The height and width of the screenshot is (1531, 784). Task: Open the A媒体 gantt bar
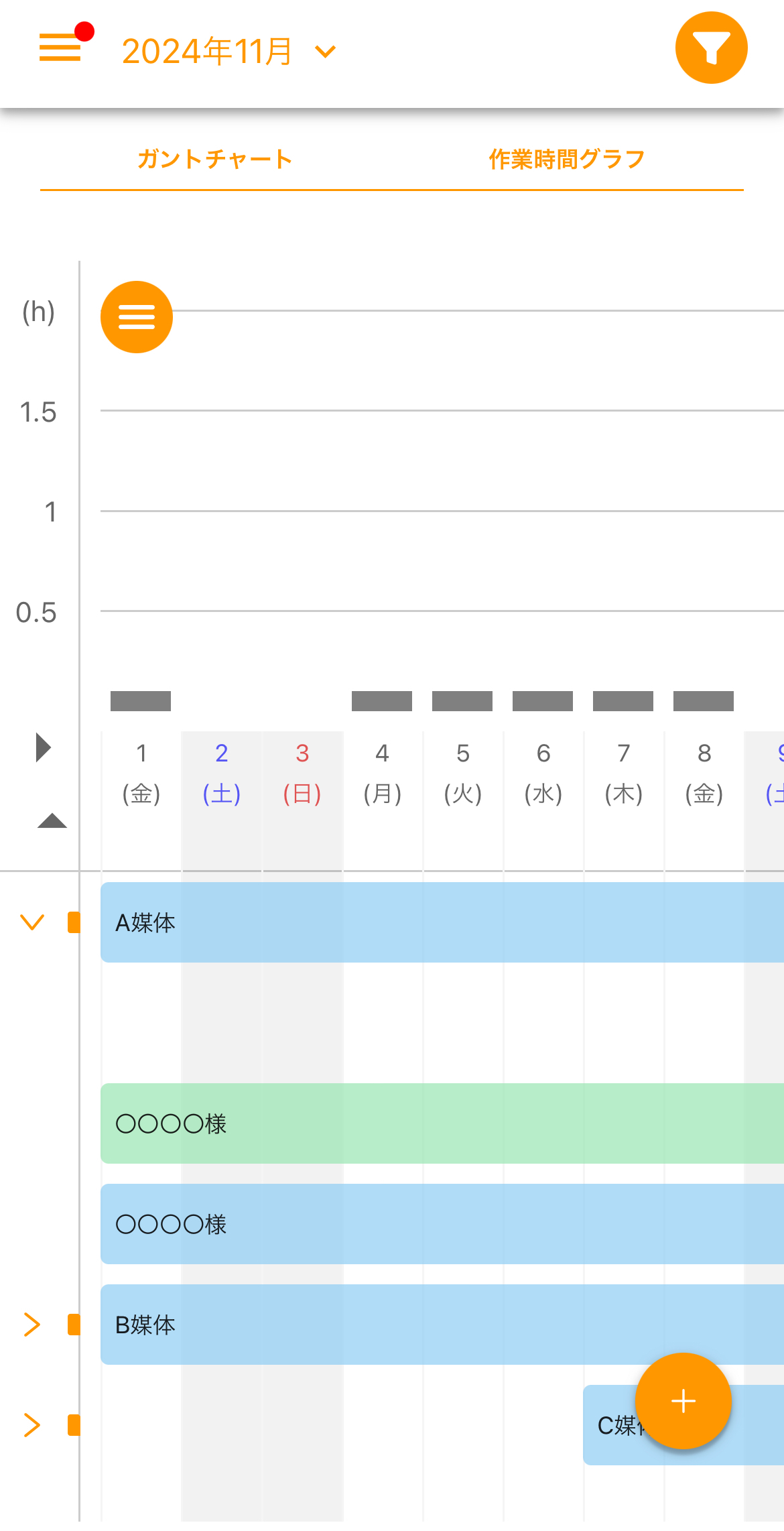coord(442,922)
